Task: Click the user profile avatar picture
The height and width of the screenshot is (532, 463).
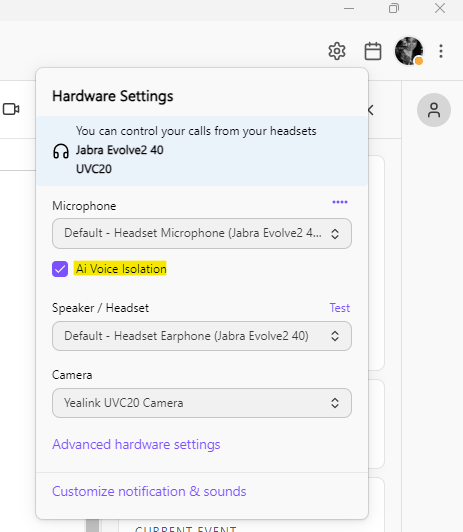Action: (x=409, y=51)
